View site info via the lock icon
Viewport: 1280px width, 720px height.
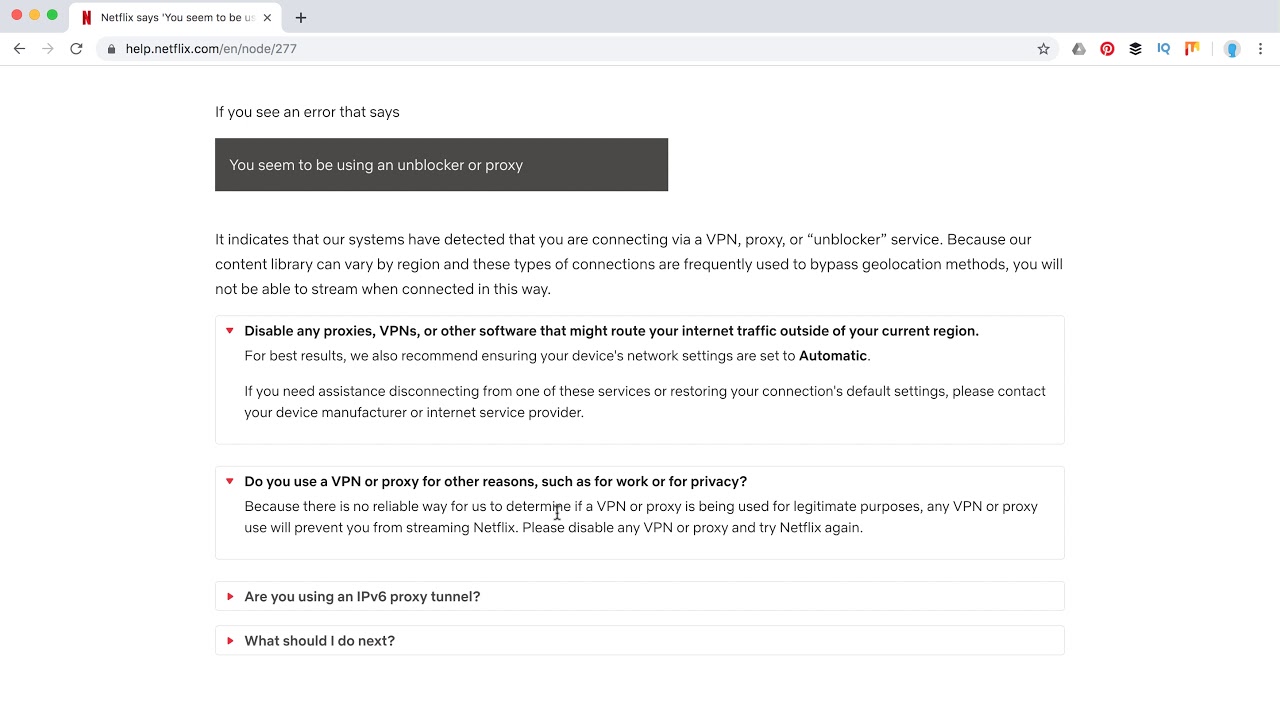tap(111, 49)
